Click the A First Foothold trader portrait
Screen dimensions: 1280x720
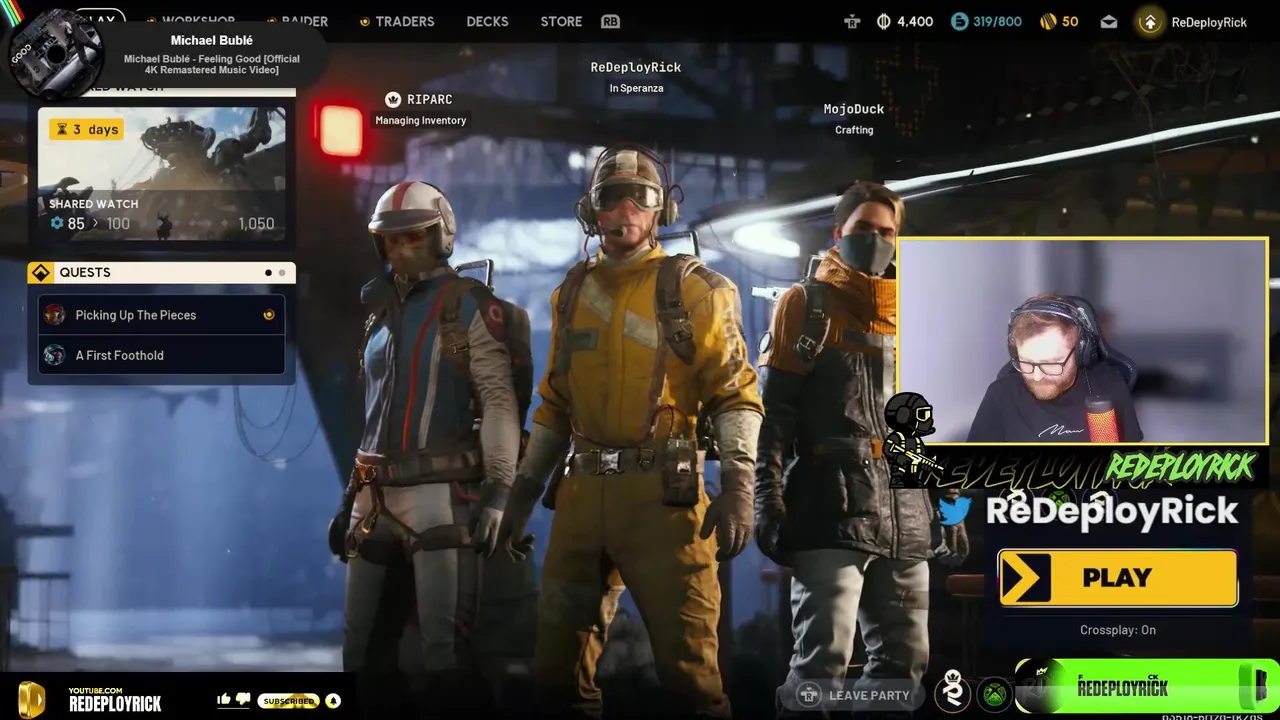pos(54,355)
